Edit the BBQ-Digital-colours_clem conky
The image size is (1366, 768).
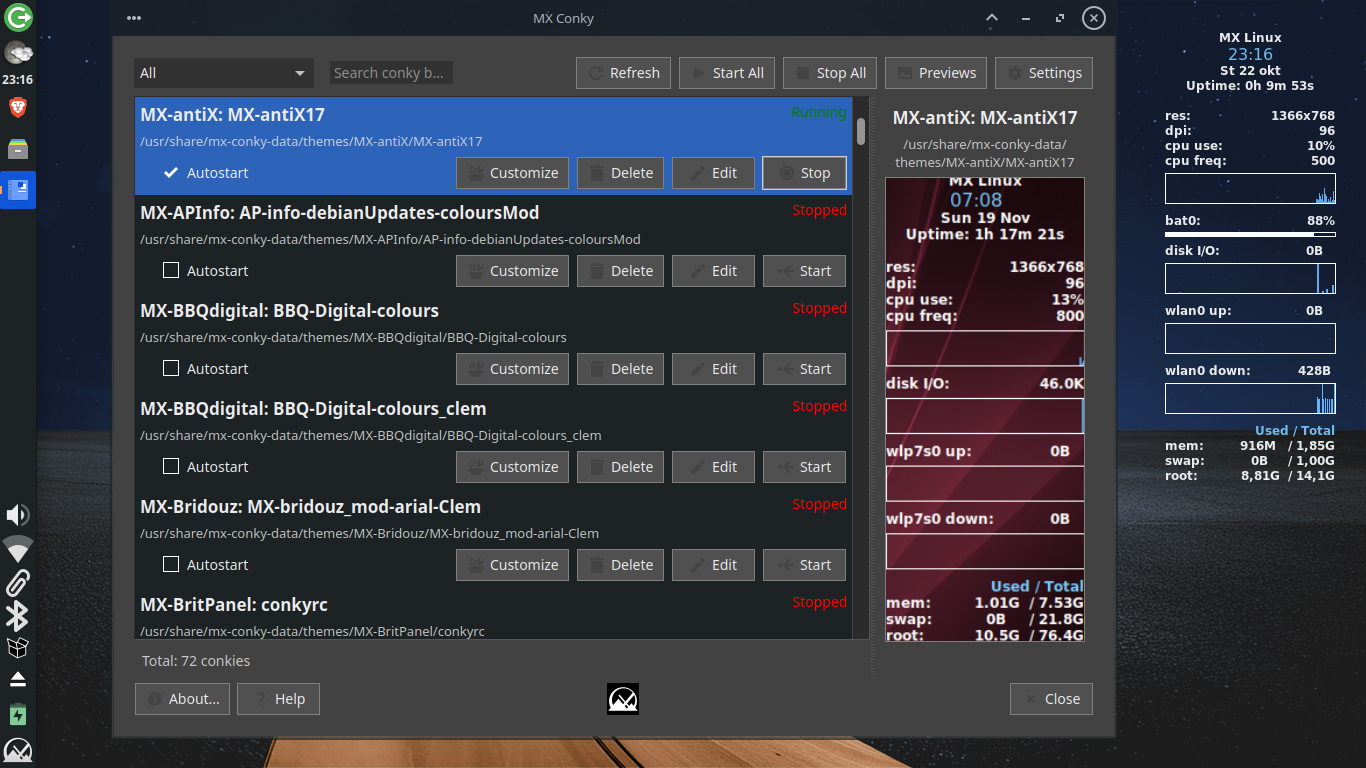pos(713,467)
